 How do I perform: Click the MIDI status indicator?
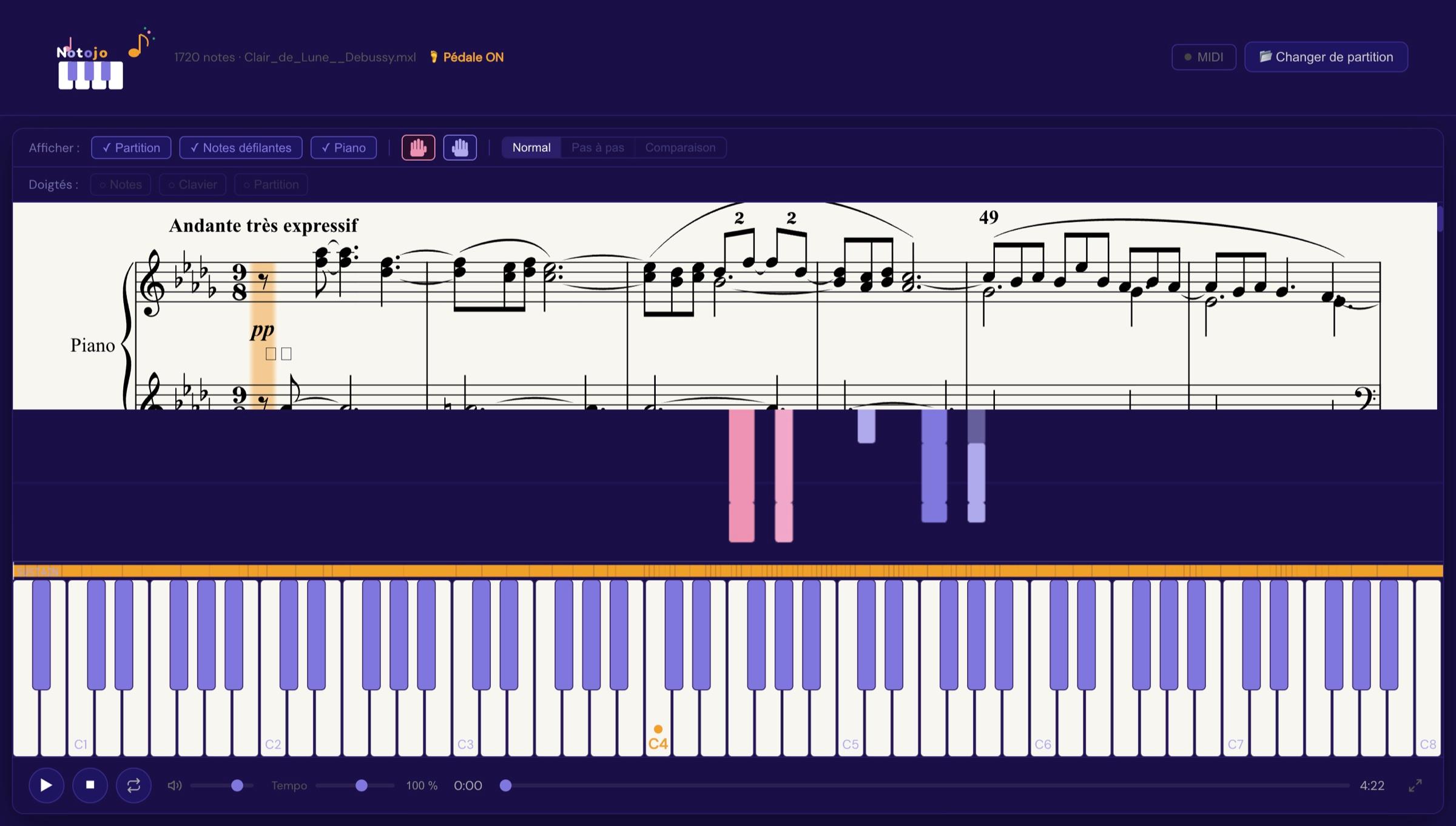click(1204, 57)
